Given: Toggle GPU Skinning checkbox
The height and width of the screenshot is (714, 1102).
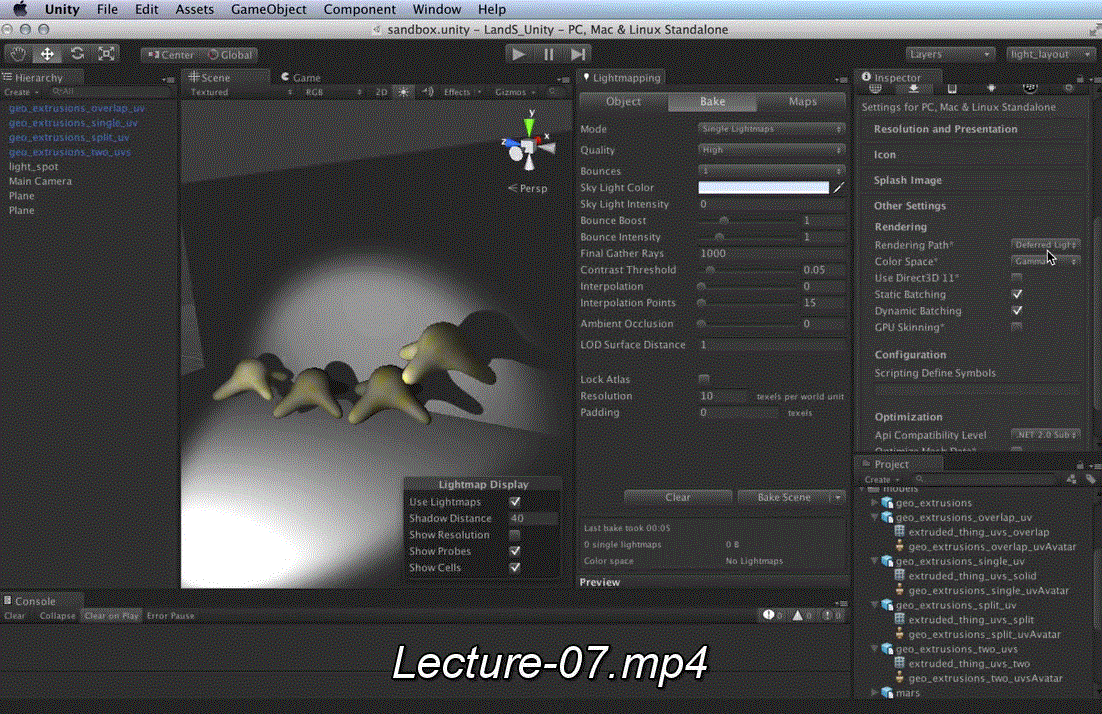Looking at the screenshot, I should pos(1017,327).
